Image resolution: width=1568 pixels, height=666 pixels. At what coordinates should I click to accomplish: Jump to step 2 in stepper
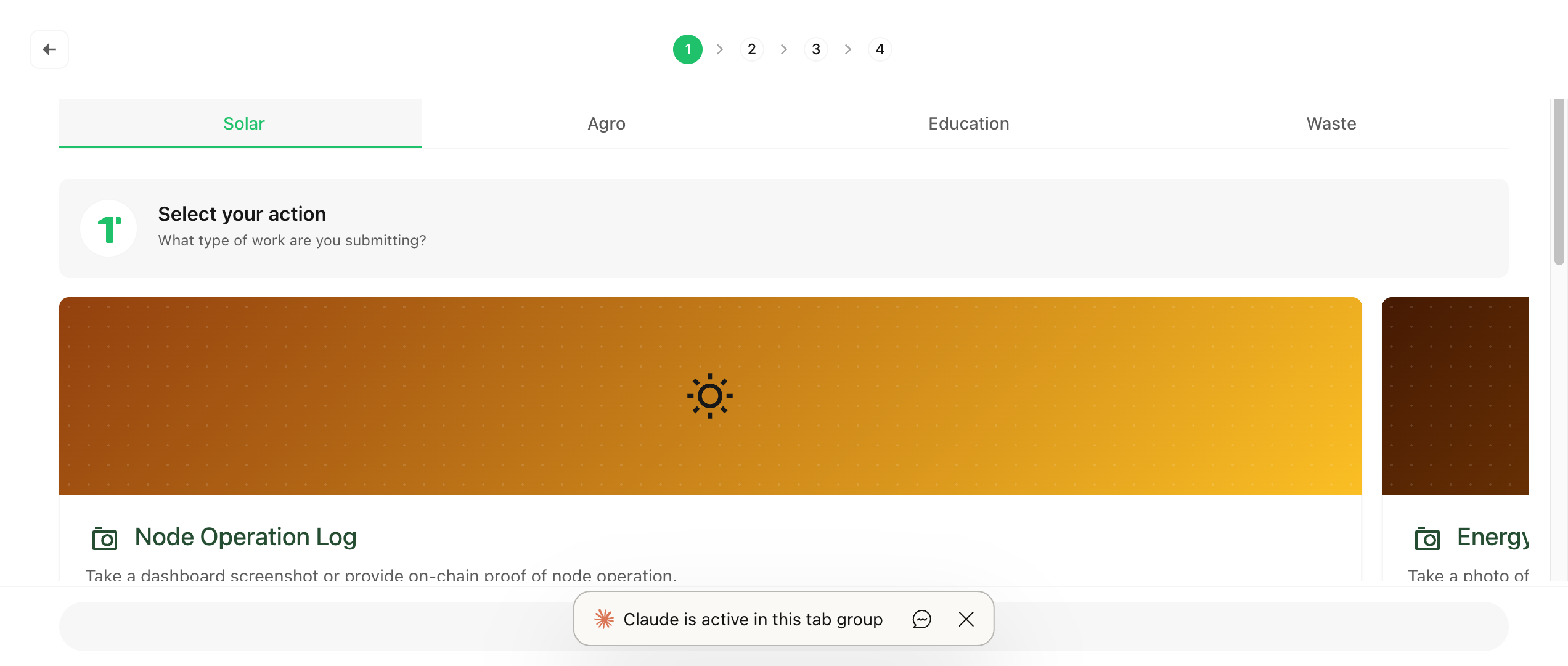click(752, 49)
